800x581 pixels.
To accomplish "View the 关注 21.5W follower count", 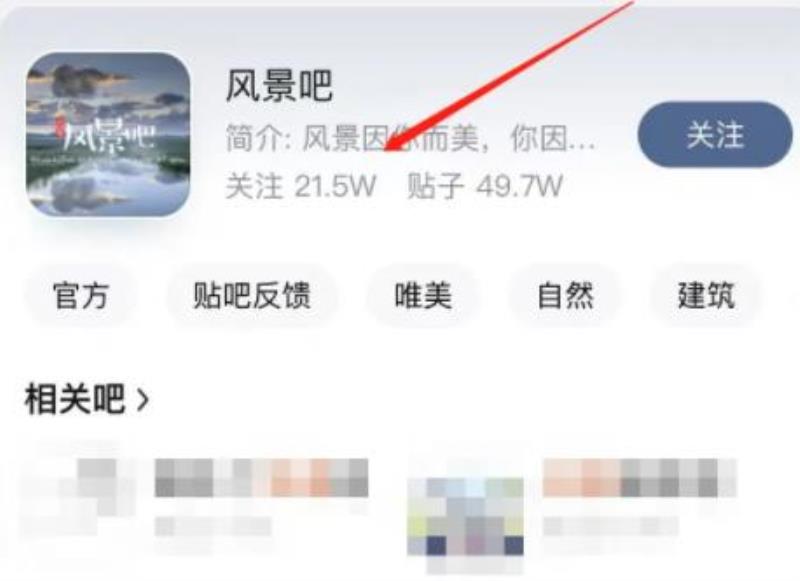I will (301, 186).
